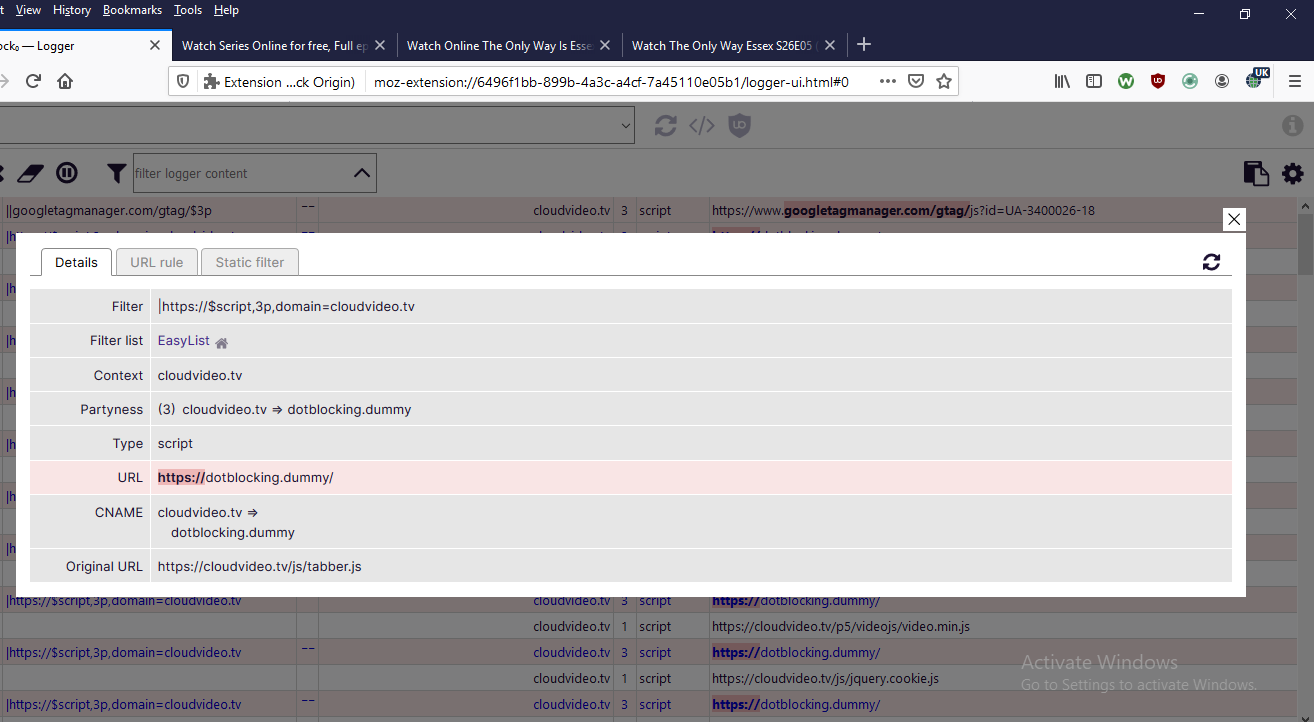Toggle the logger filtering funnel
This screenshot has width=1314, height=722.
click(116, 173)
